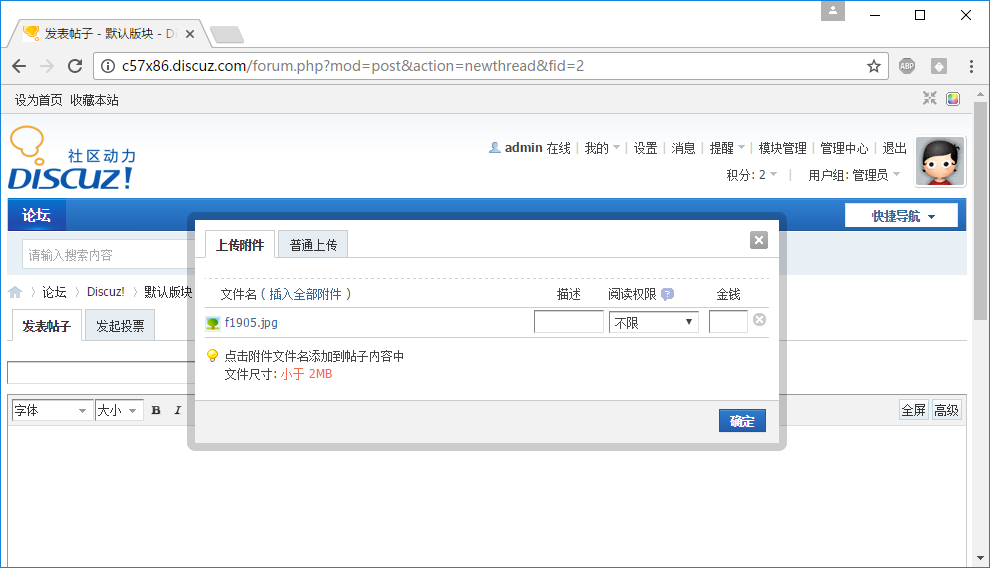This screenshot has width=990, height=568.
Task: Click the reading permission help icon
Action: [667, 294]
